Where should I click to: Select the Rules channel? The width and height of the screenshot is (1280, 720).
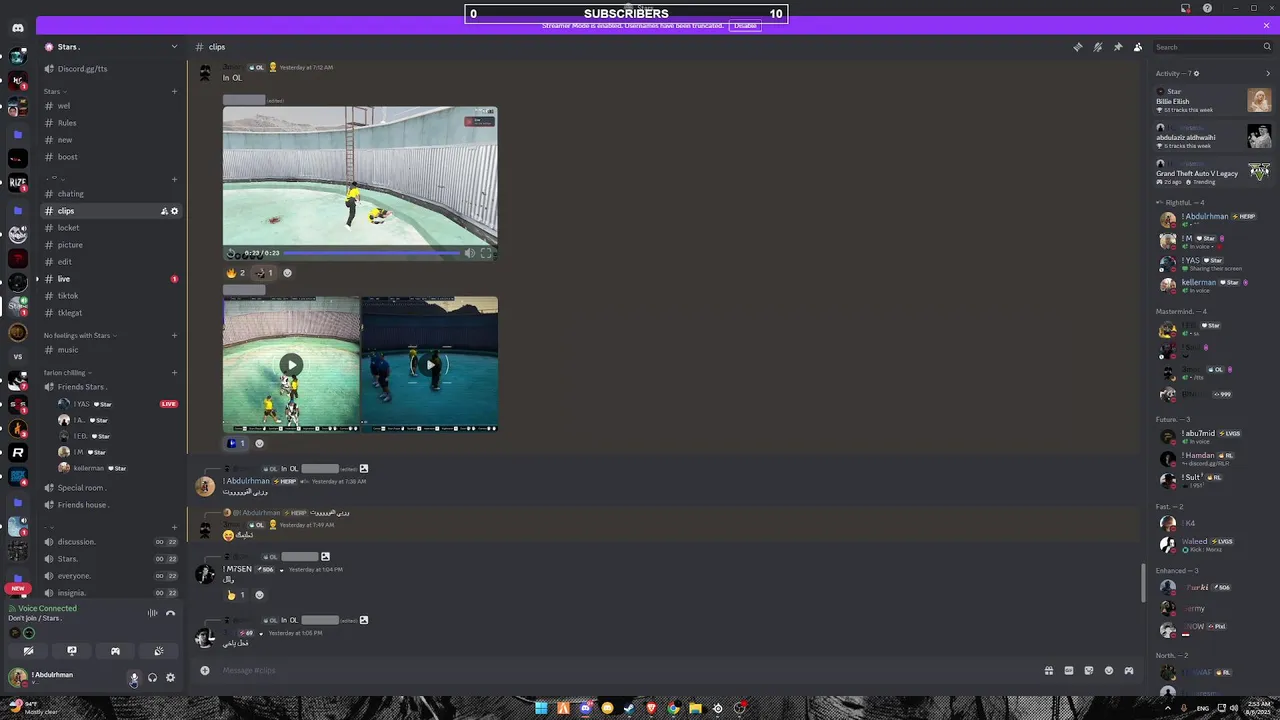tap(110, 123)
